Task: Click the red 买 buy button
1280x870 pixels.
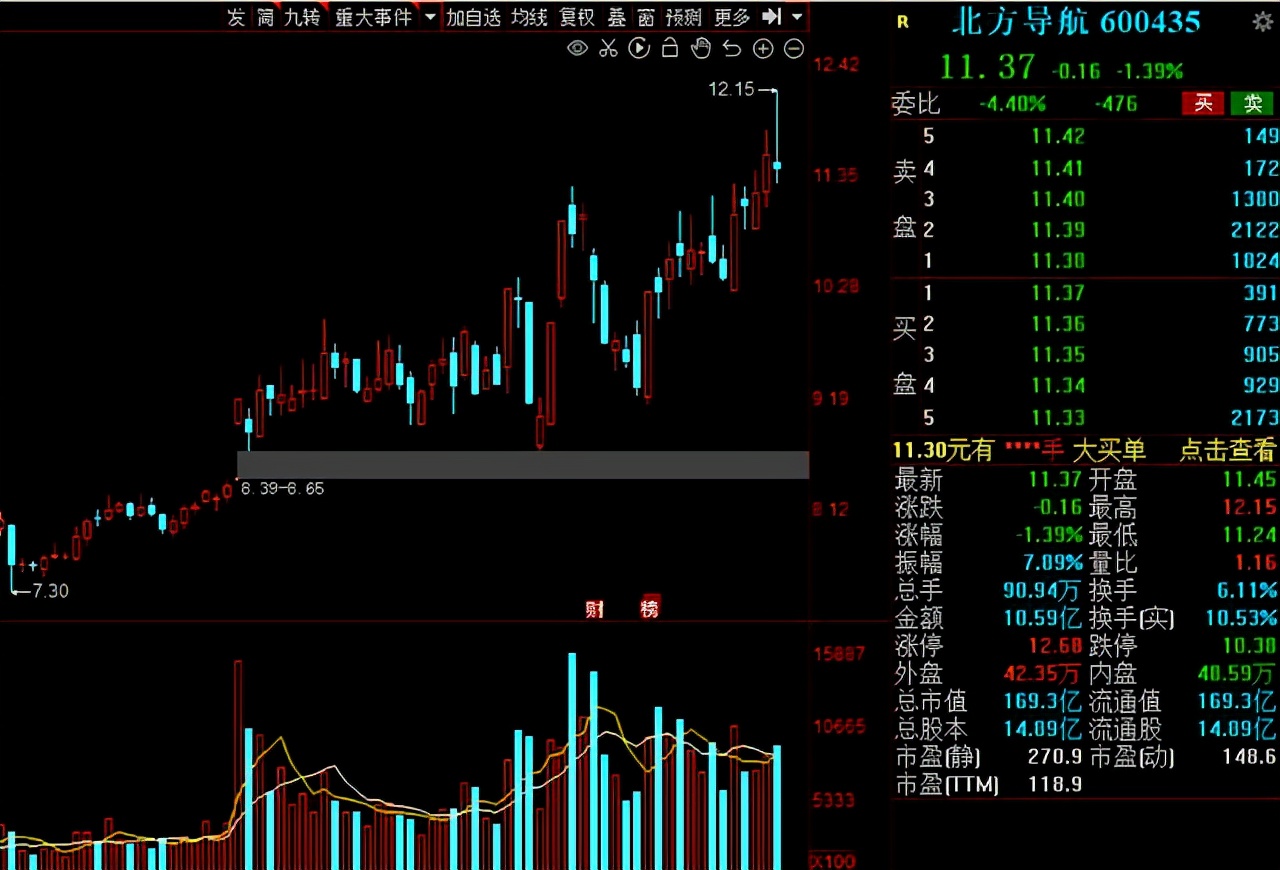Action: [1204, 103]
